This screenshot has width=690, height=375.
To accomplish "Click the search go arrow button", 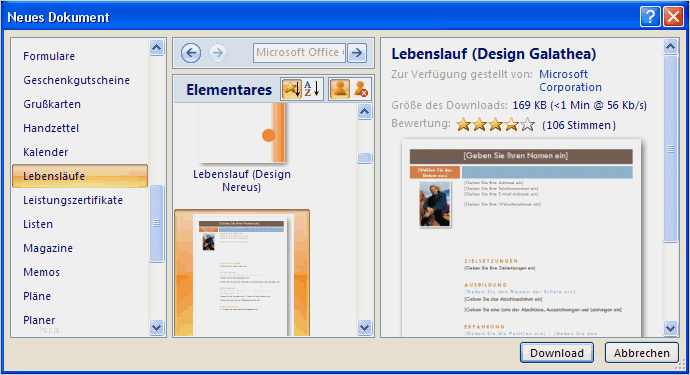I will (357, 53).
